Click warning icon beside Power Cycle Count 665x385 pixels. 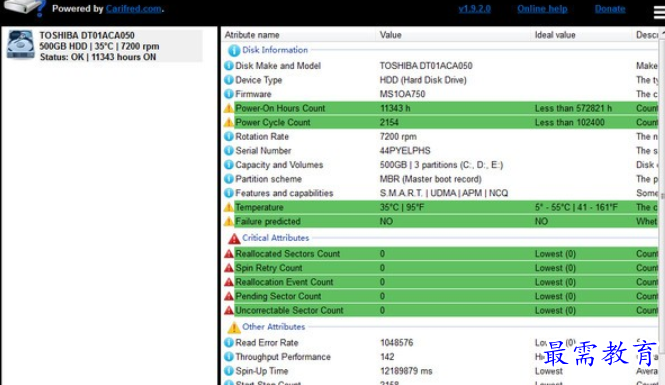coord(229,122)
